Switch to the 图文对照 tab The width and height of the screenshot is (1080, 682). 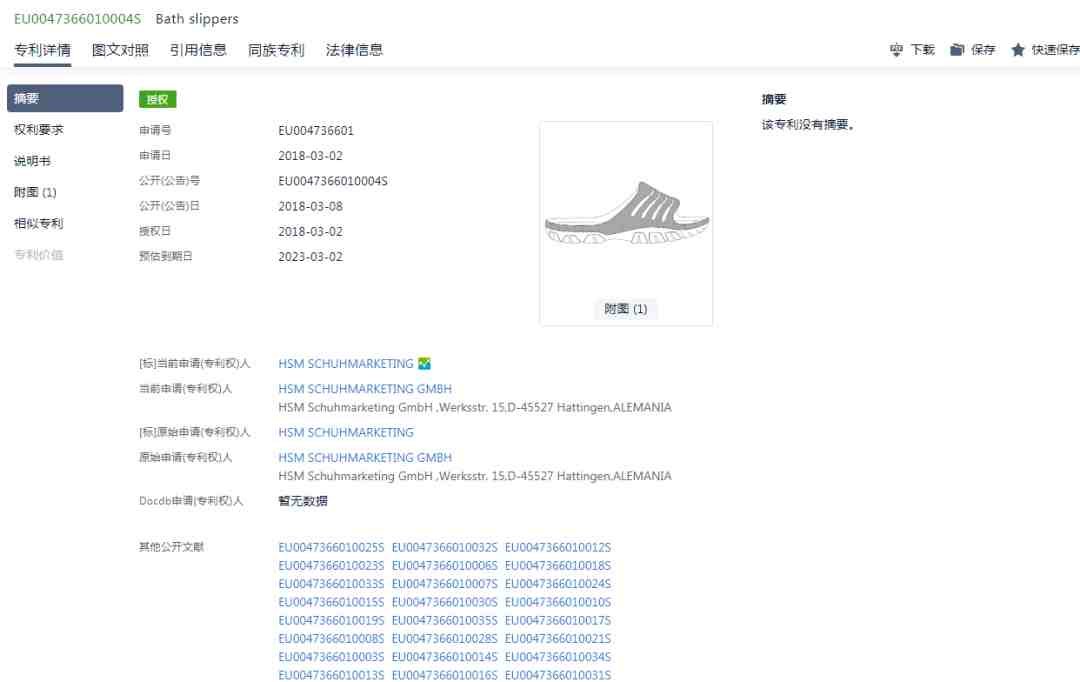point(120,50)
